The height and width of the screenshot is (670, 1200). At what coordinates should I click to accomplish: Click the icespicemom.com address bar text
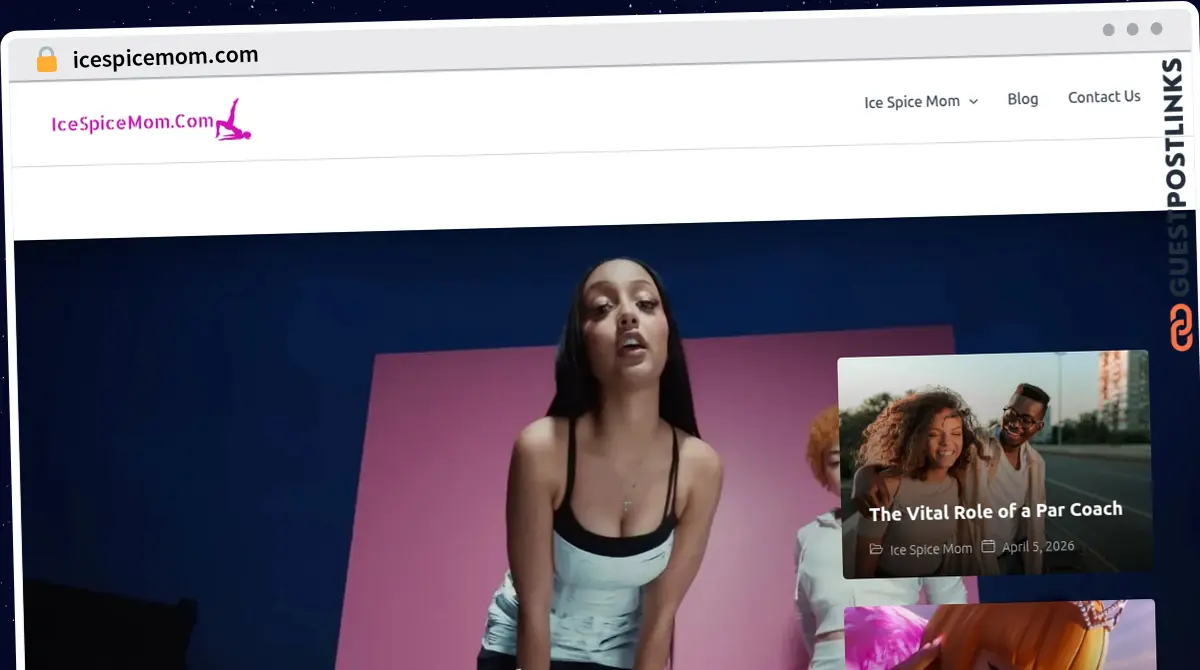point(166,57)
